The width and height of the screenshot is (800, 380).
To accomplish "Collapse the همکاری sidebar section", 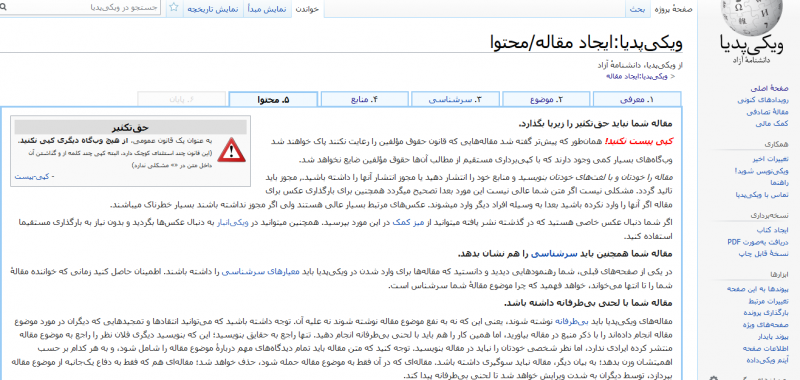I will [777, 144].
